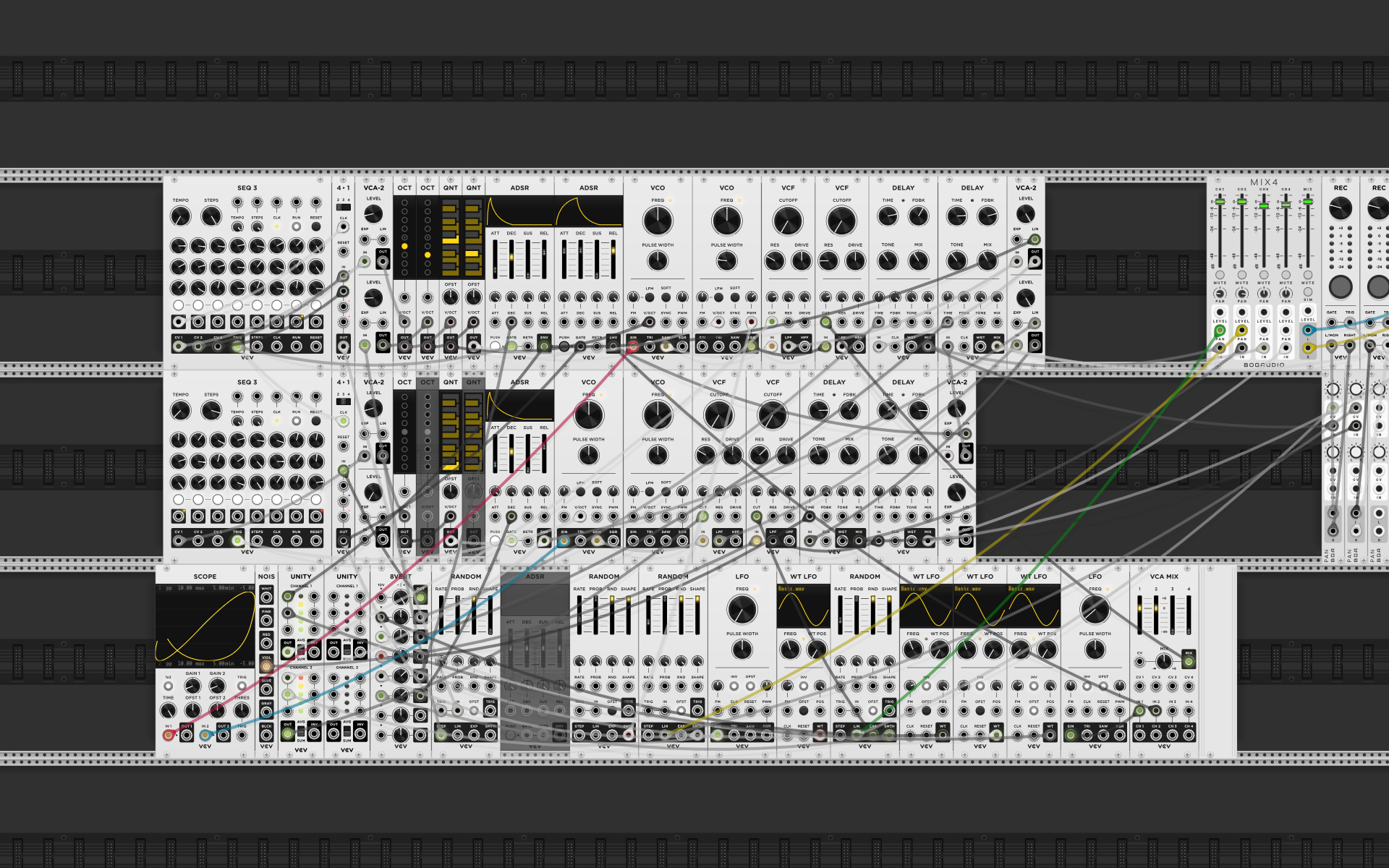Screen dimensions: 1389x868
Task: Click the MIX4 CH2 PAN knob
Action: coord(1242,294)
